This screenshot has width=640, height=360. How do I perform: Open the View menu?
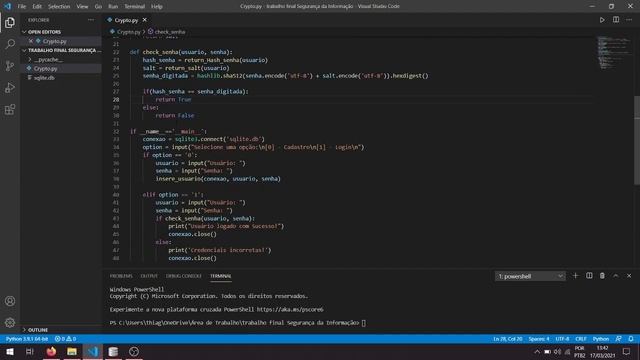(x=82, y=7)
